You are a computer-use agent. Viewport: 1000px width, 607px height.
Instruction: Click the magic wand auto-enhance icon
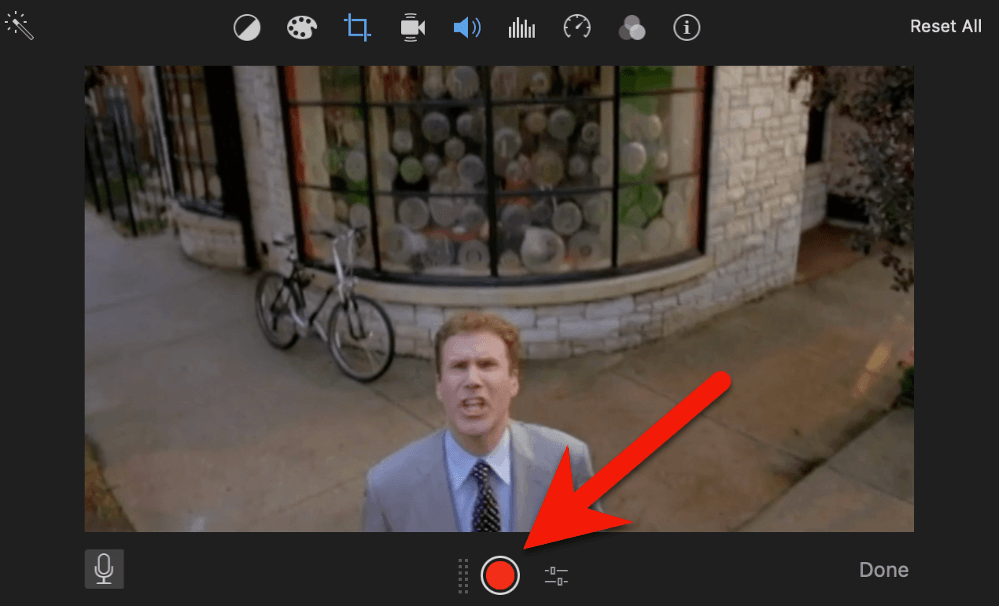pyautogui.click(x=19, y=26)
